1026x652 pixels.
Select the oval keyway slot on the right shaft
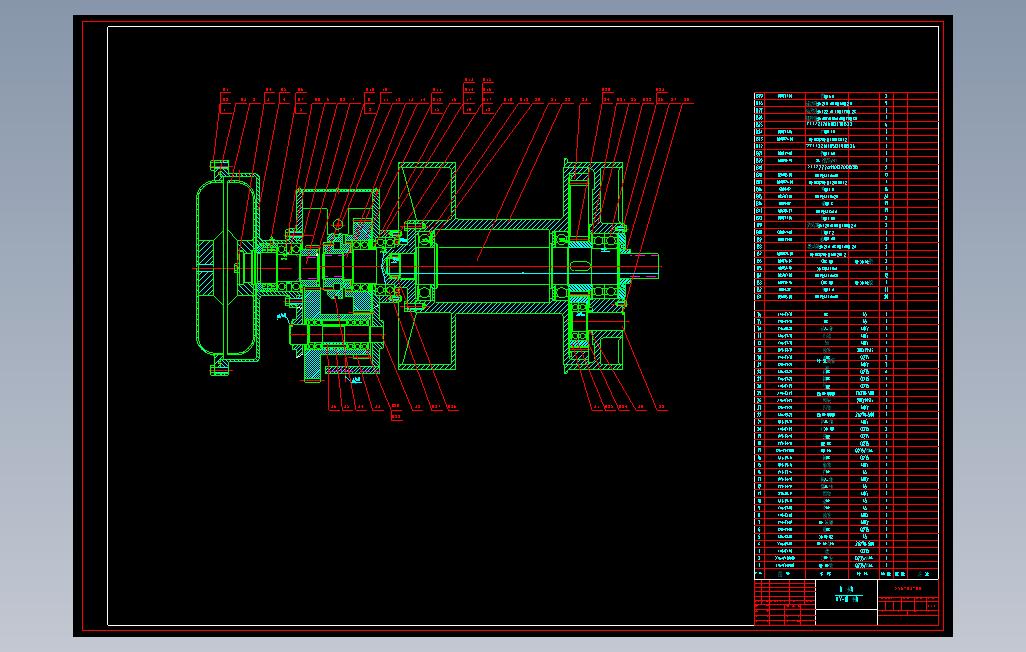579,266
